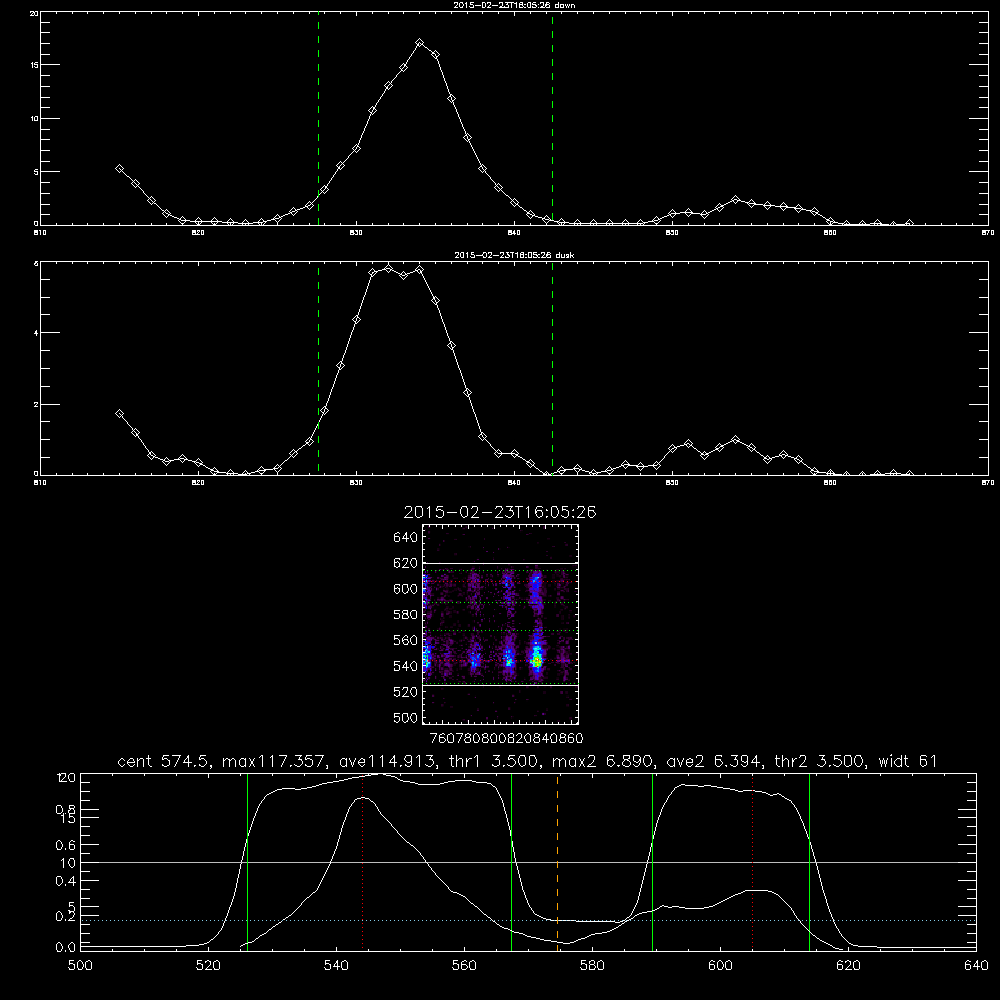
Task: Click the dusk plot title text
Action: [x=514, y=255]
